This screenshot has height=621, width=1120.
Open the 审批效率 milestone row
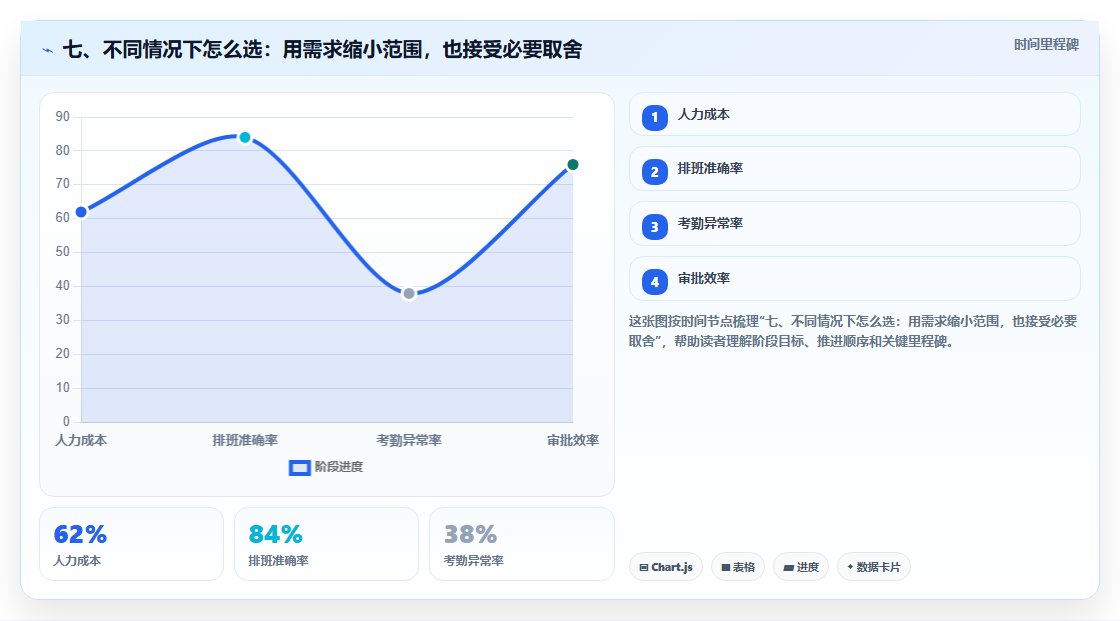854,279
